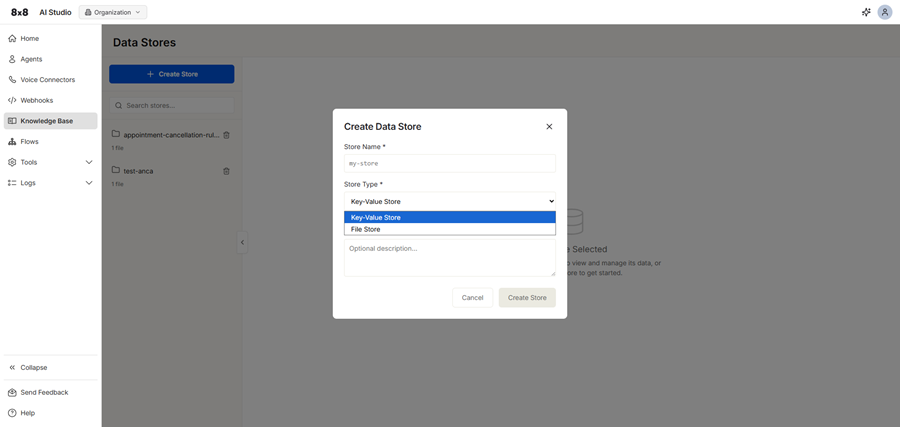This screenshot has height=427, width=900.
Task: Open Agents in sidebar
Action: [x=51, y=59]
